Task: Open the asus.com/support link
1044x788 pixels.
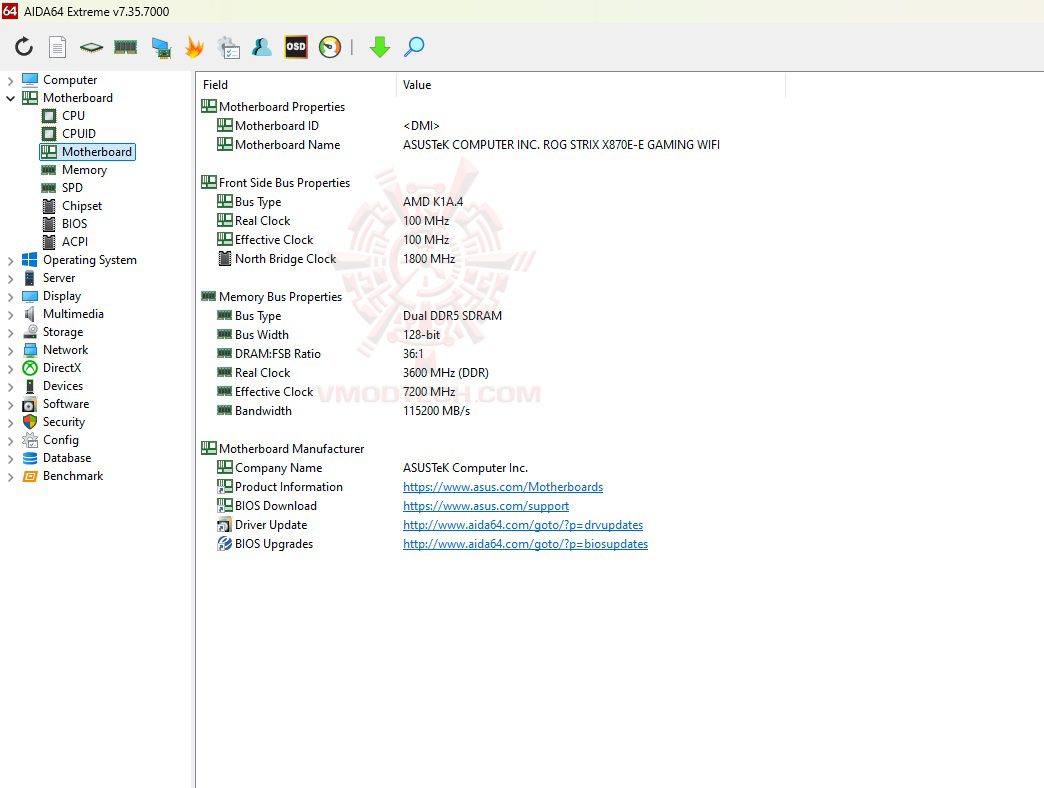Action: pos(486,506)
